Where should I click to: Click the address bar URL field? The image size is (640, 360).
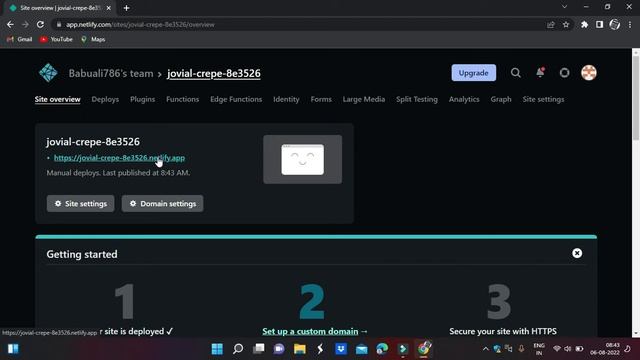tap(298, 24)
